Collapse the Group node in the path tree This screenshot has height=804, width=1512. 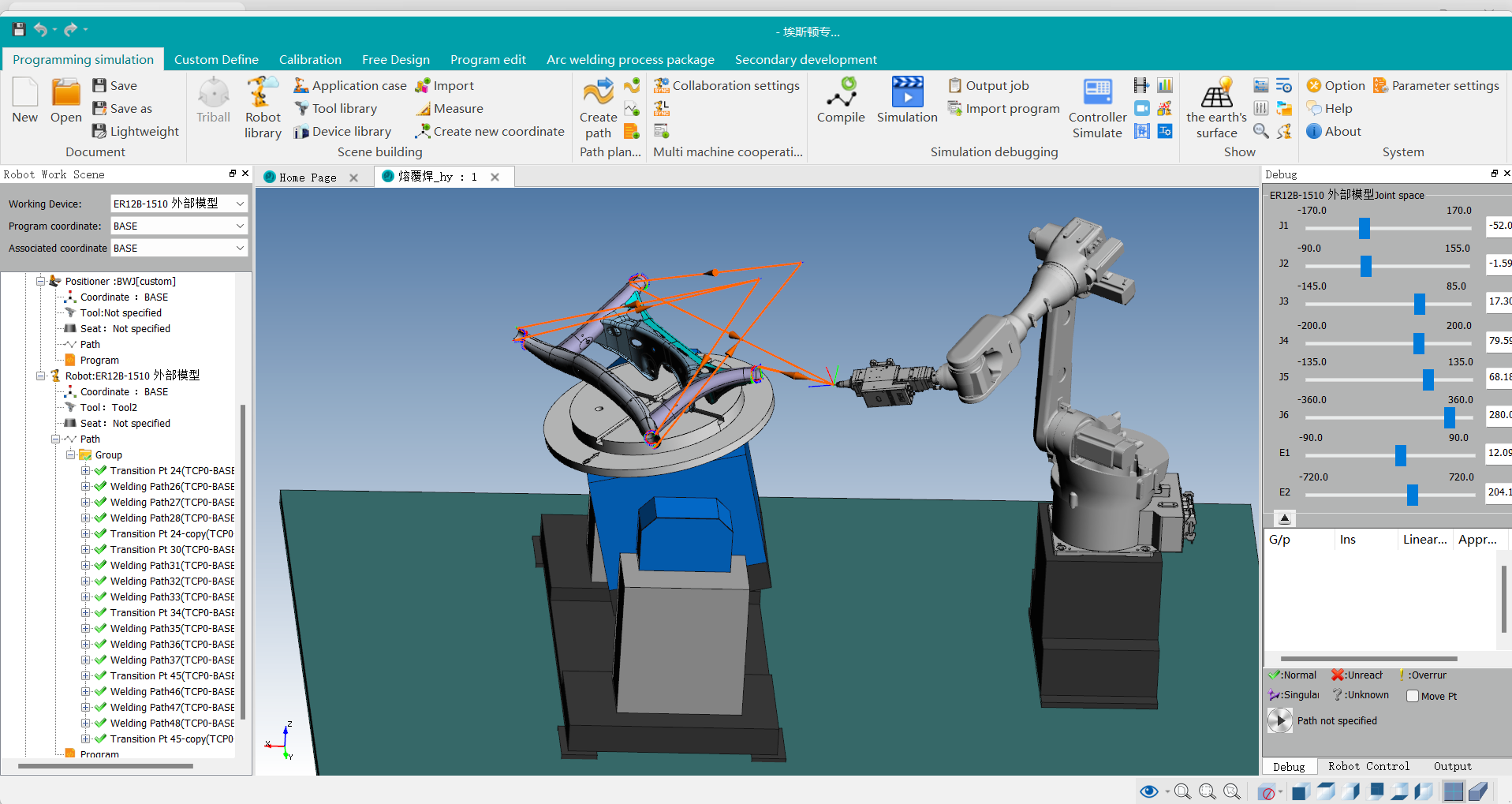(x=71, y=455)
